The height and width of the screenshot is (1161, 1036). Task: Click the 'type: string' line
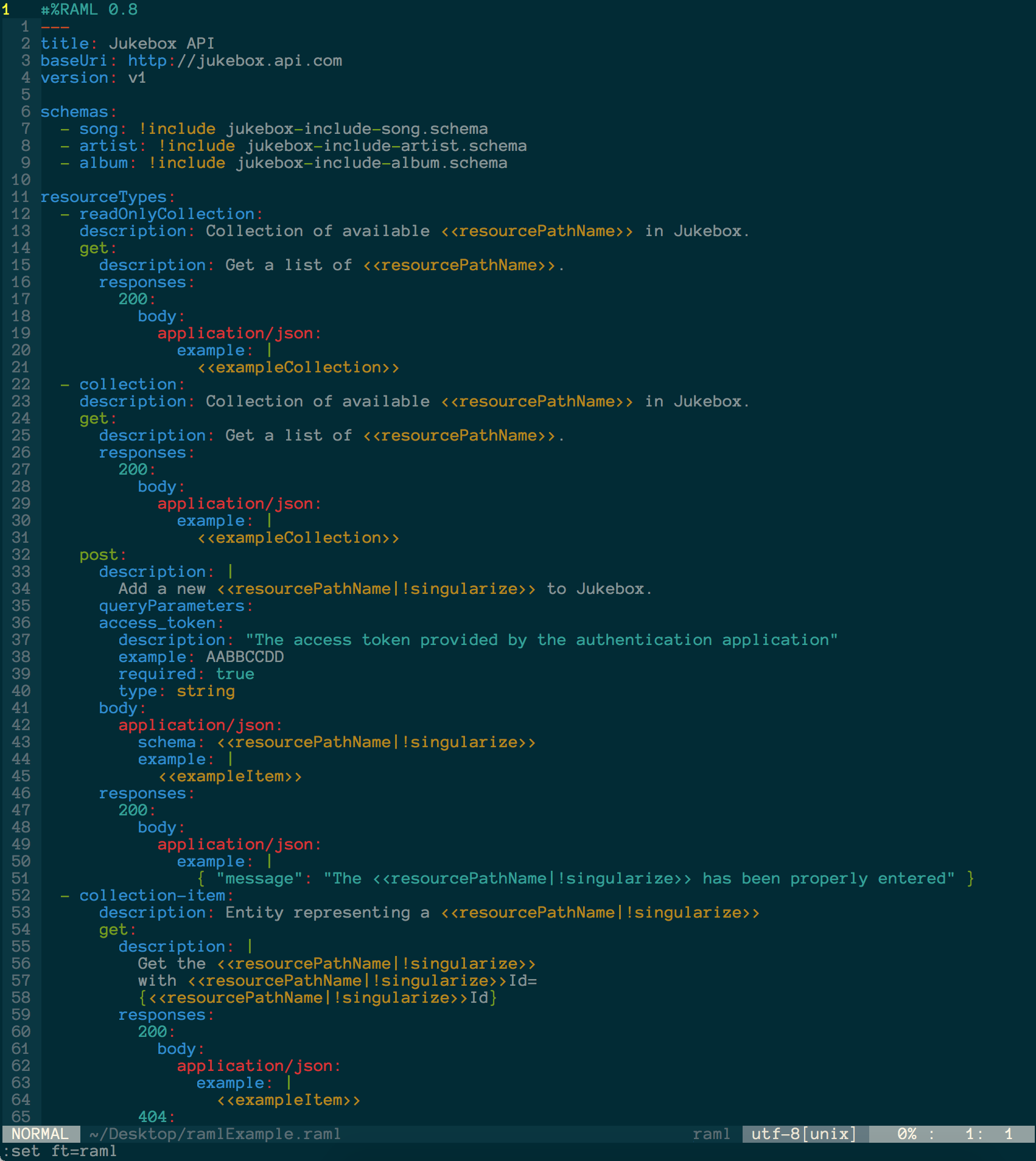[x=177, y=691]
